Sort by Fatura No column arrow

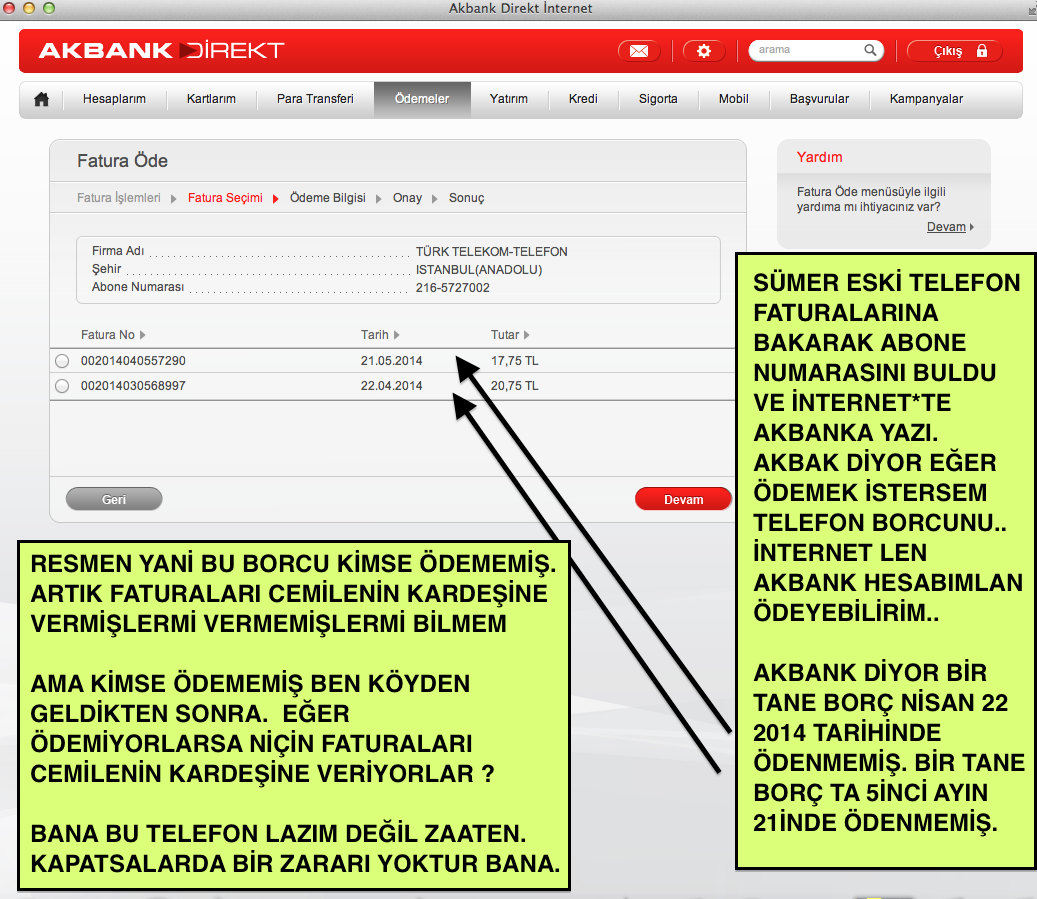142,335
